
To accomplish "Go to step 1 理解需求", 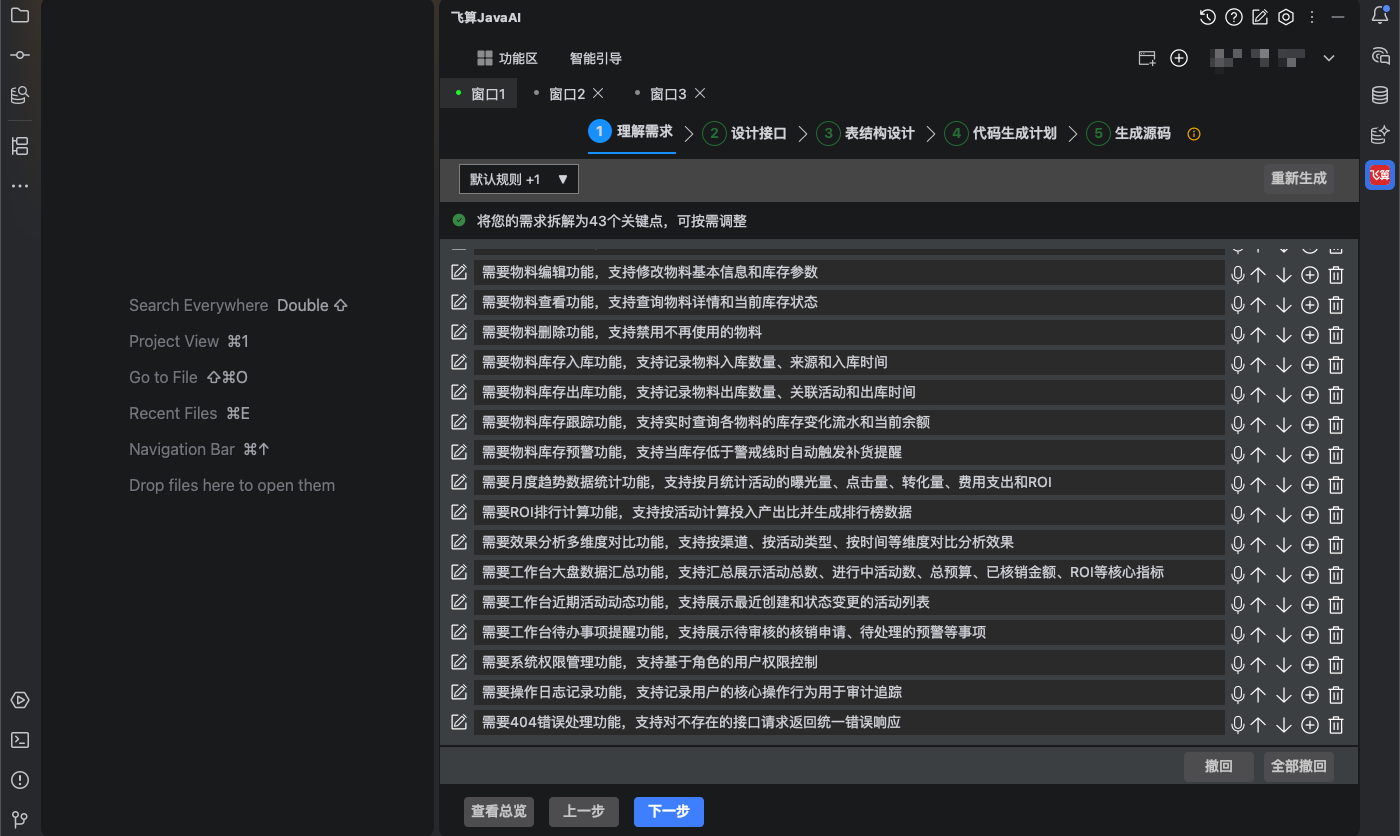I will click(x=632, y=132).
